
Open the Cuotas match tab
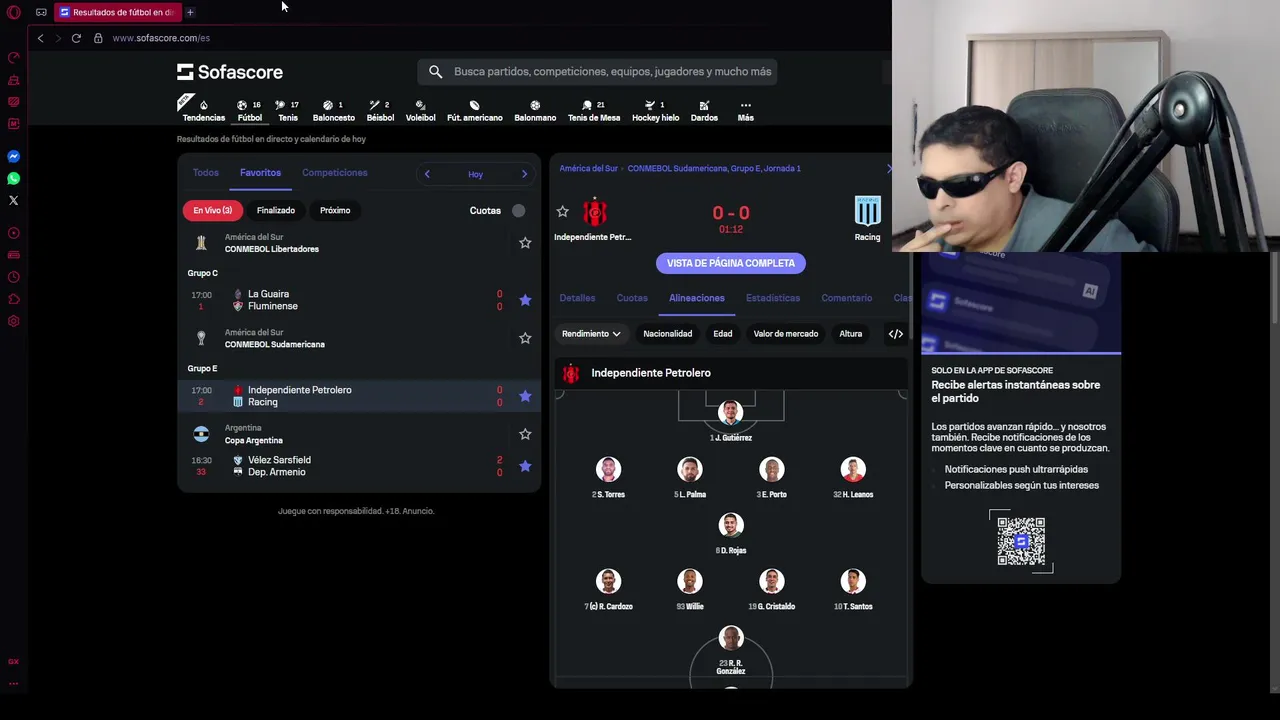click(x=632, y=298)
